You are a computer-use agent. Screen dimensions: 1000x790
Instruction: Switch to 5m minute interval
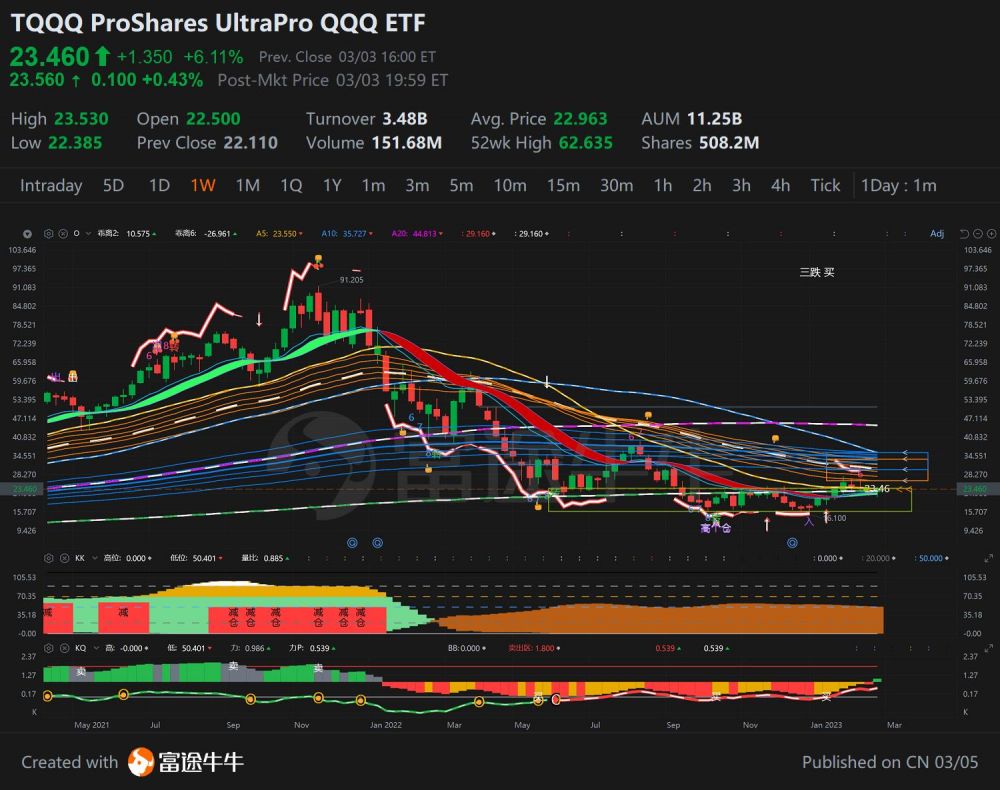click(461, 186)
